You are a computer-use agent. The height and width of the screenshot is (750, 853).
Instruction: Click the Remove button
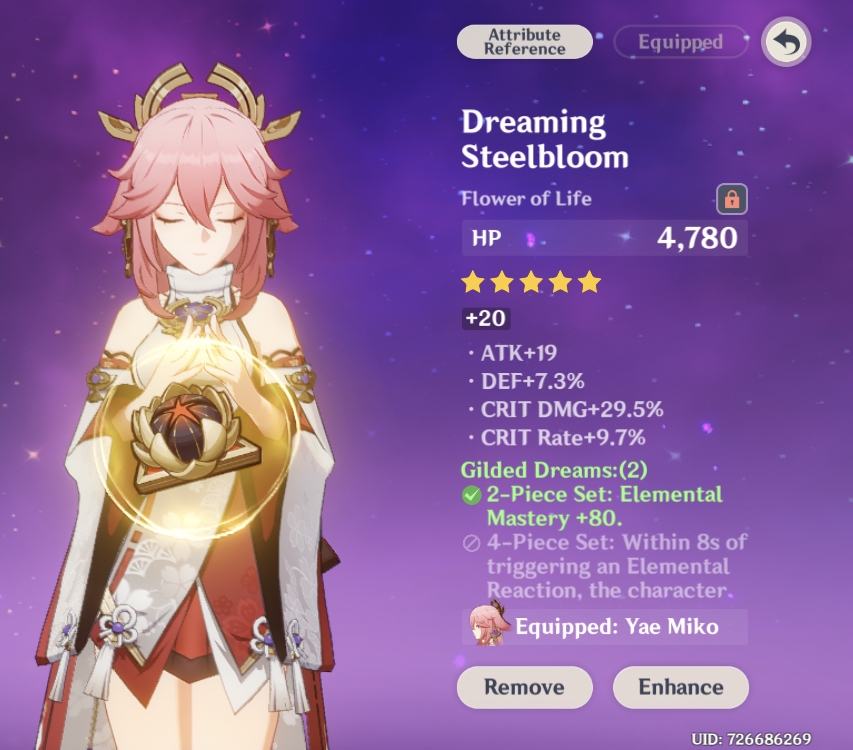point(524,687)
